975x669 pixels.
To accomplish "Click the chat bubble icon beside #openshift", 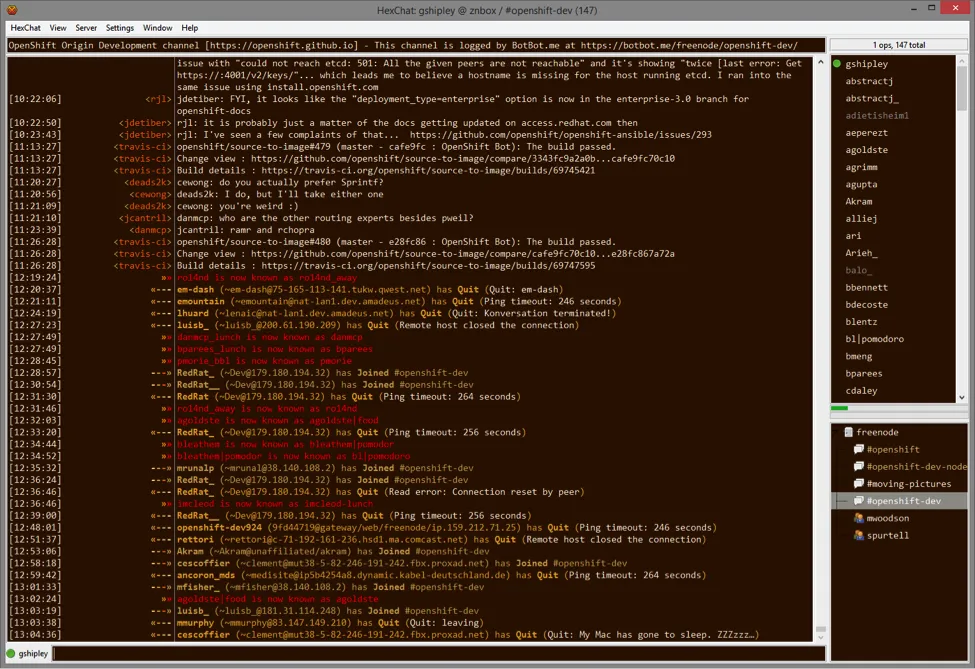I will (859, 449).
